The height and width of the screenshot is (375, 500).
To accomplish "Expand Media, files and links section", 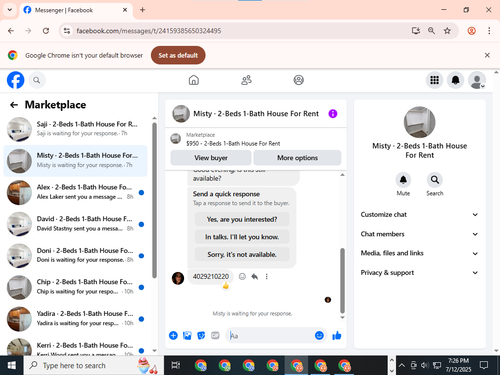I will (419, 253).
